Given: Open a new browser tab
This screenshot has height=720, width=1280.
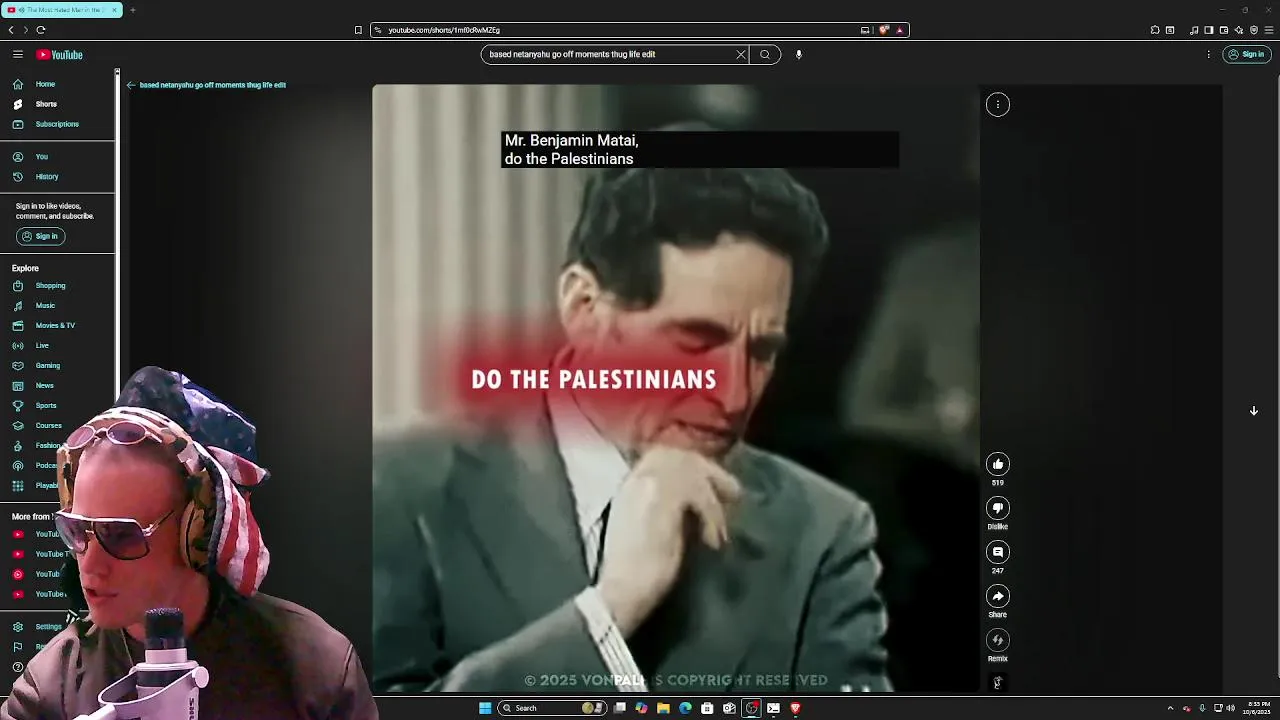Looking at the screenshot, I should tap(132, 10).
